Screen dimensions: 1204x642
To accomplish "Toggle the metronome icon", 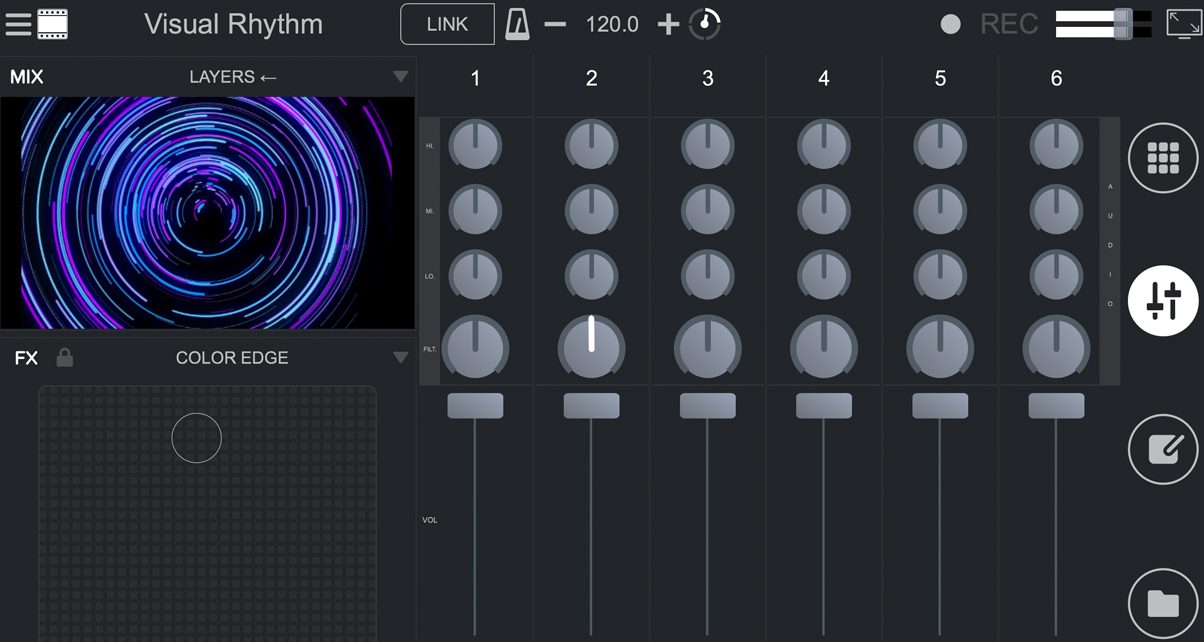I will [517, 24].
